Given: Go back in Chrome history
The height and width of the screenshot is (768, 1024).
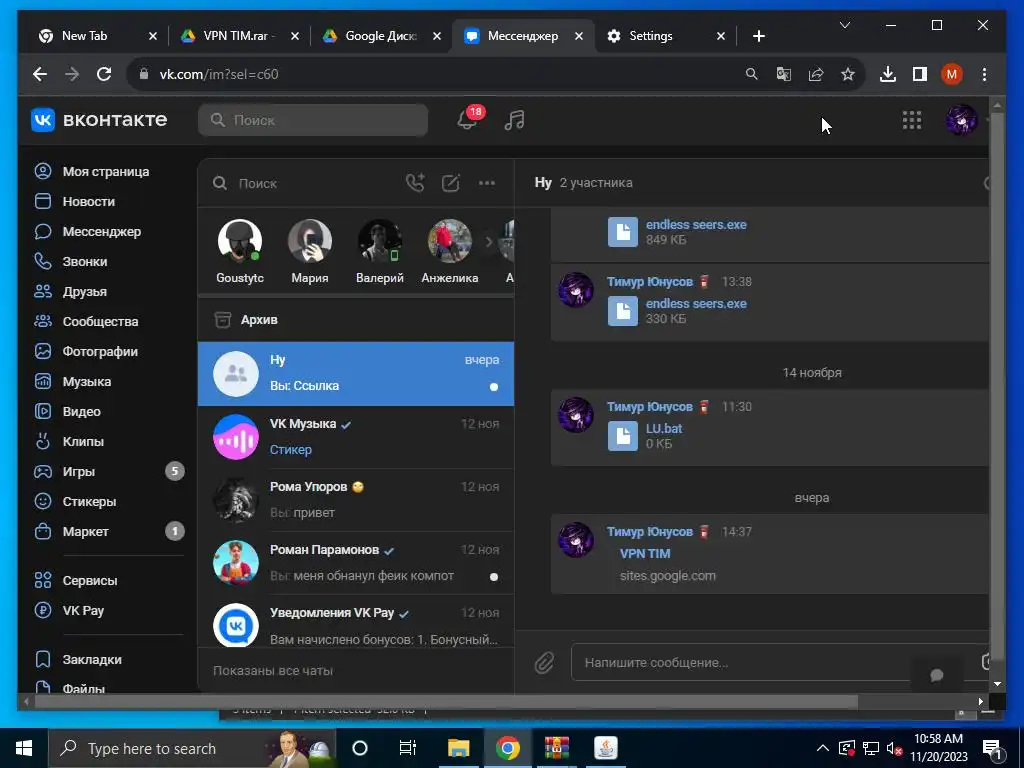Looking at the screenshot, I should click(40, 74).
